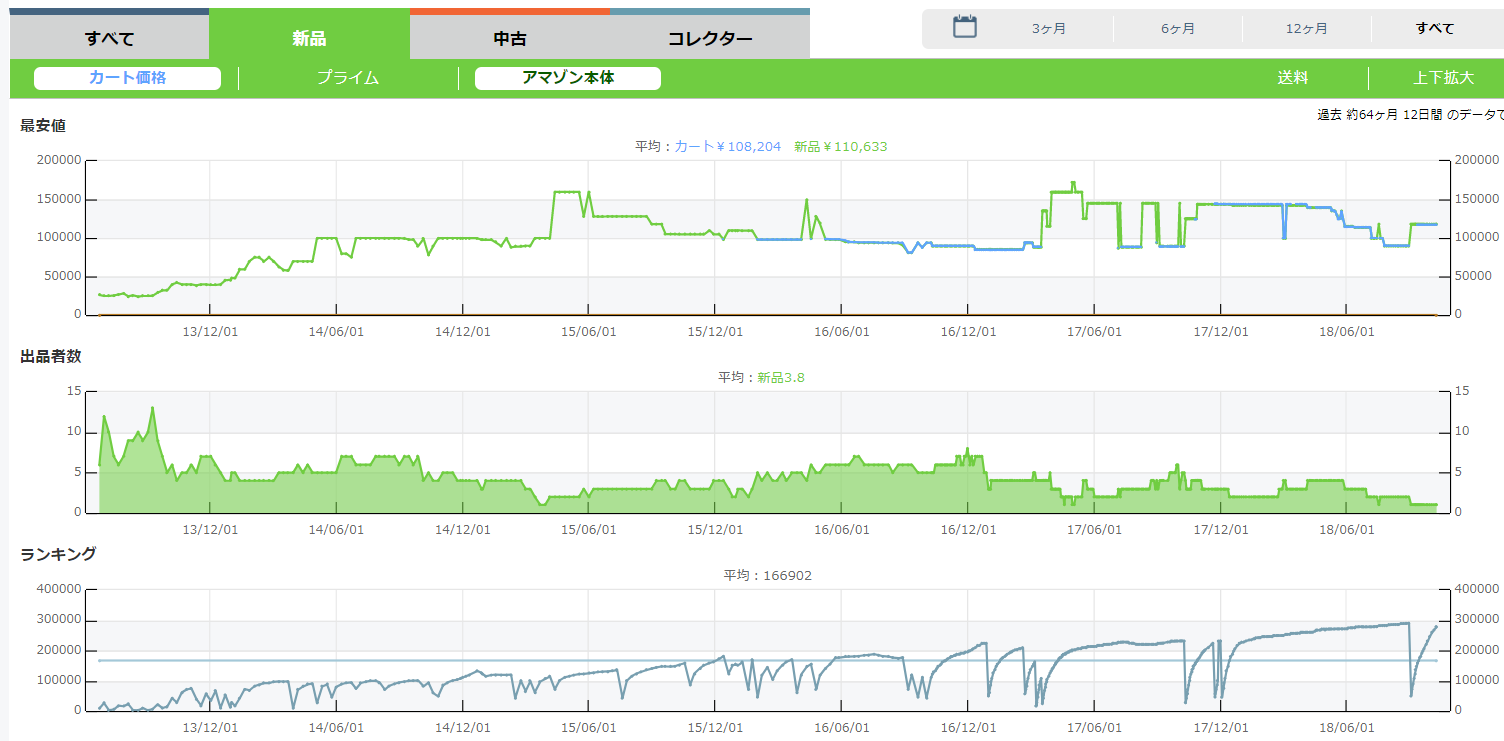Show the 12ヶ月 period of data
The height and width of the screenshot is (741, 1504).
coord(1306,29)
